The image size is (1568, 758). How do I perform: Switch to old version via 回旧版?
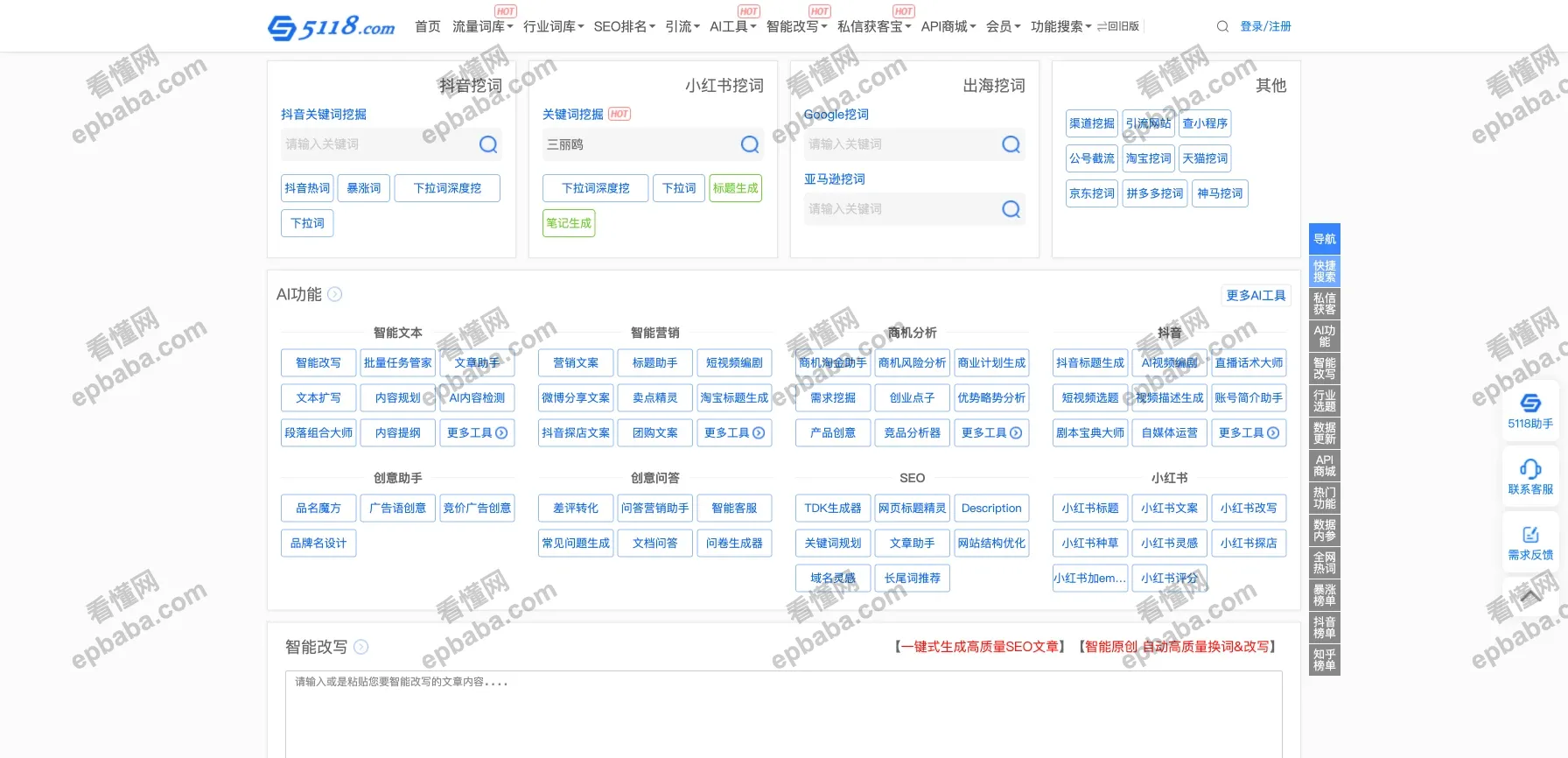1118,26
